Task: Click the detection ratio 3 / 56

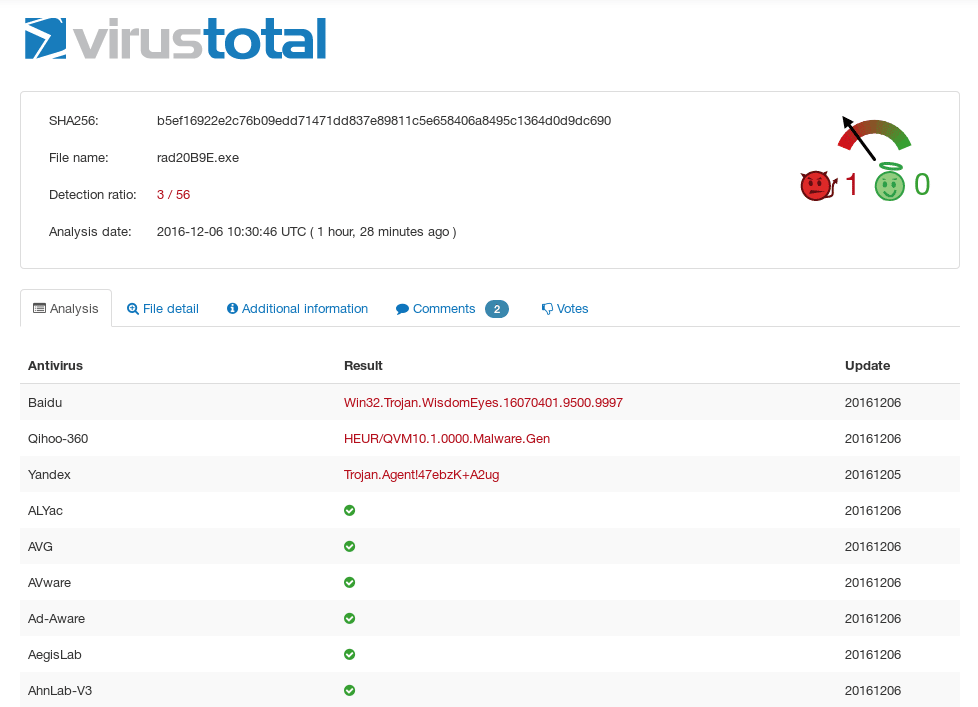Action: [173, 195]
